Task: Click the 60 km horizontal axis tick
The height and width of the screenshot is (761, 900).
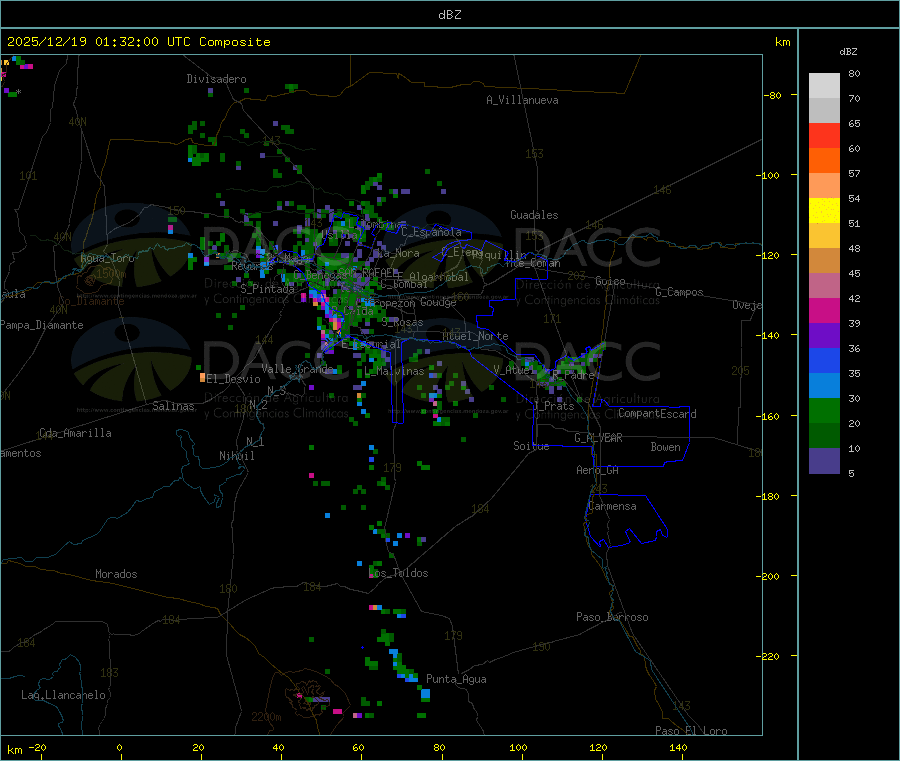Action: coord(359,748)
